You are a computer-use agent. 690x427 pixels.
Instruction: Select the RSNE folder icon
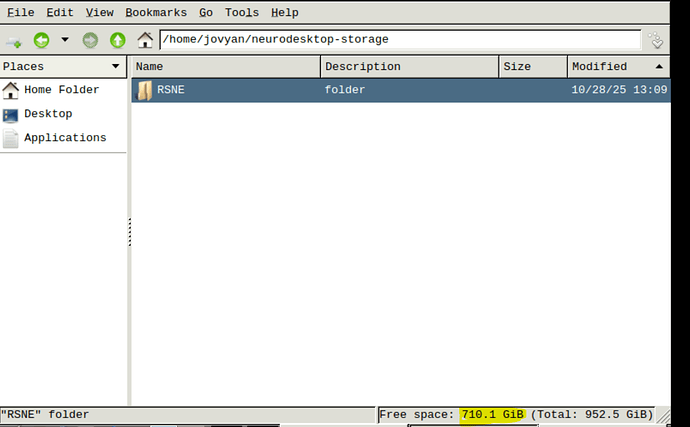coord(144,90)
